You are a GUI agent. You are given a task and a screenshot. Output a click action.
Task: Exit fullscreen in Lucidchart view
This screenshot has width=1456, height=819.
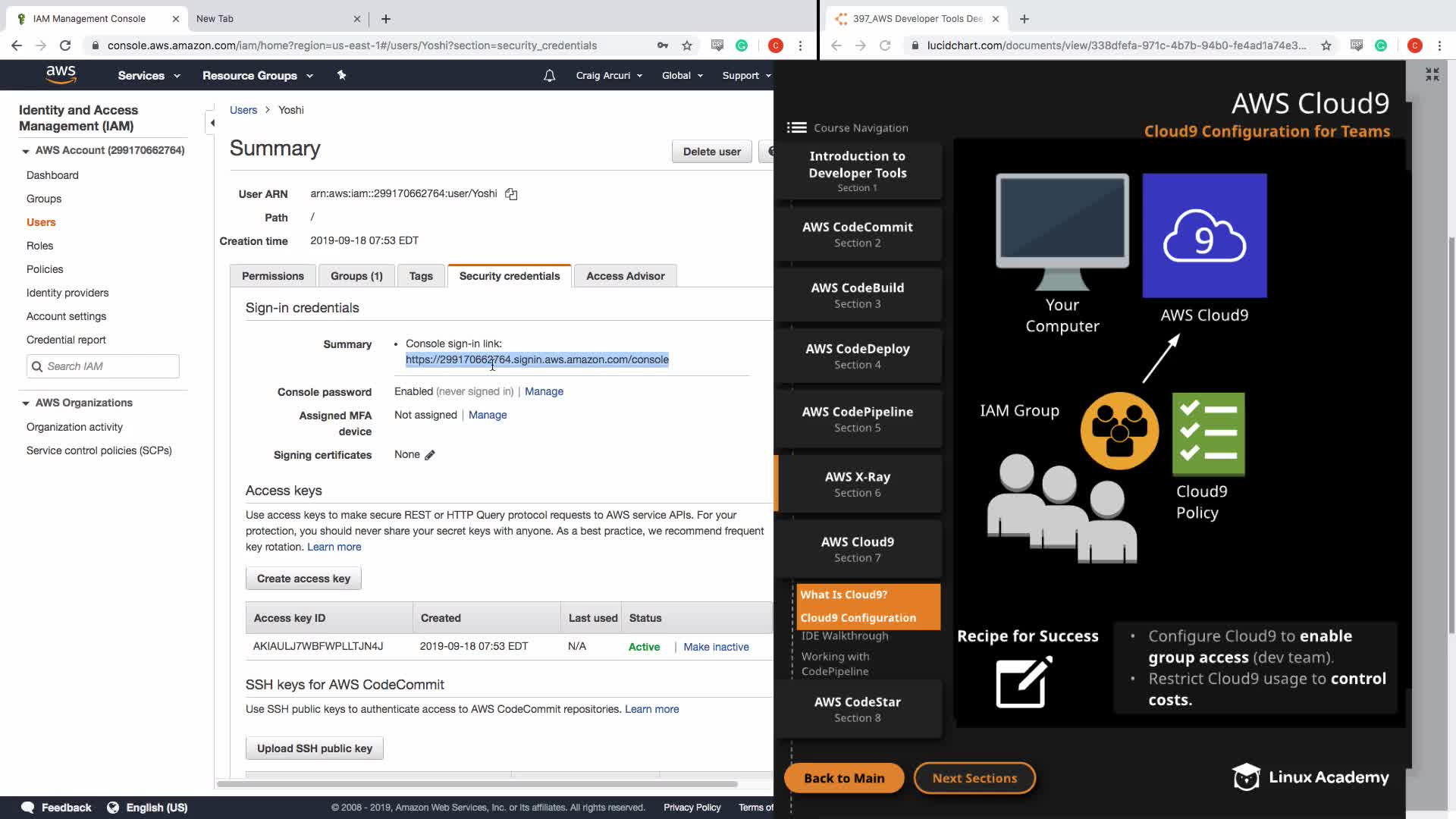tap(1432, 74)
